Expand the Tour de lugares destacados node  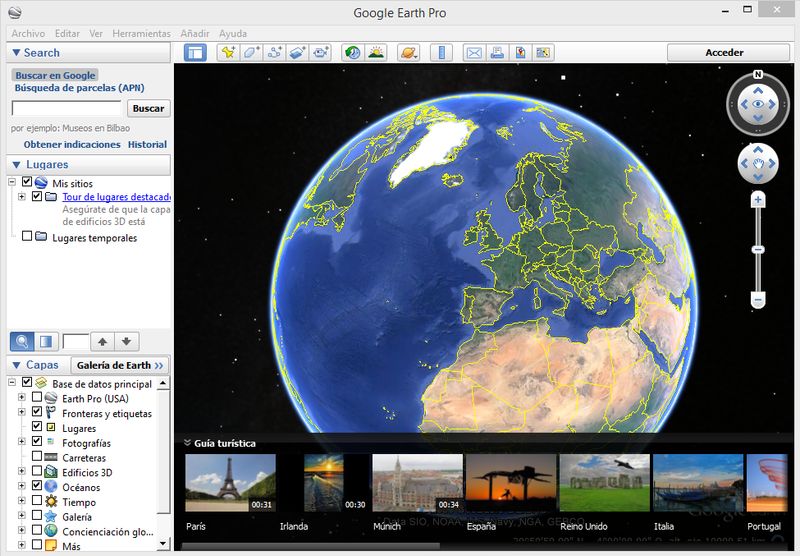click(x=21, y=196)
